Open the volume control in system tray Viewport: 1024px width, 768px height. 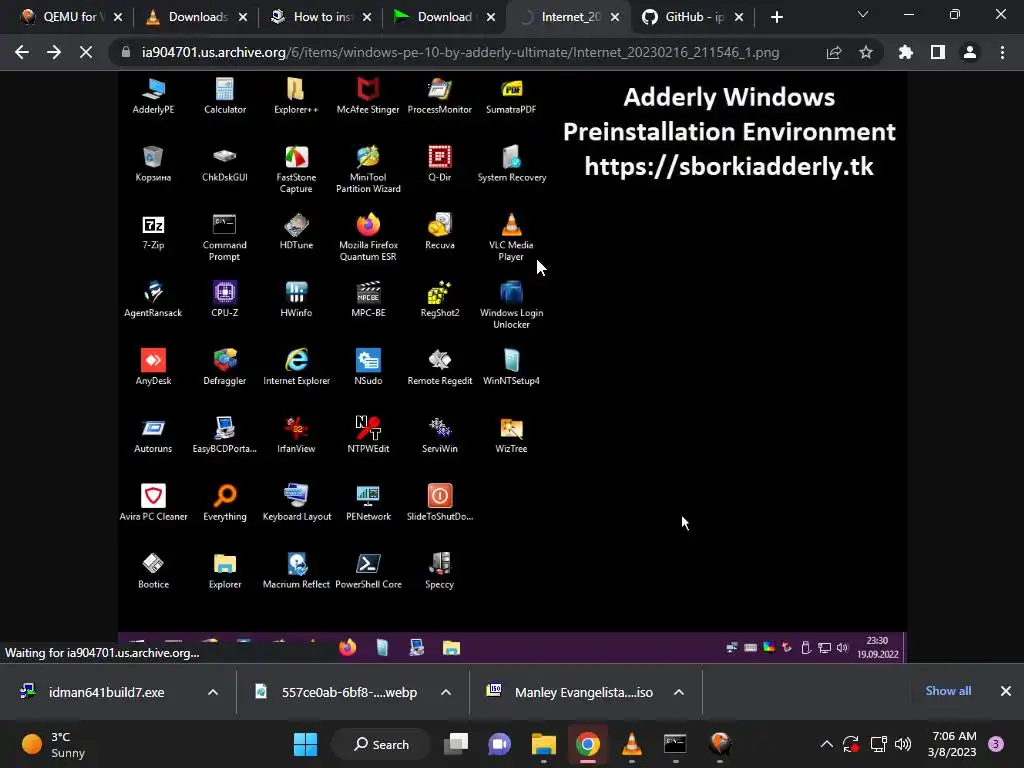pos(903,744)
